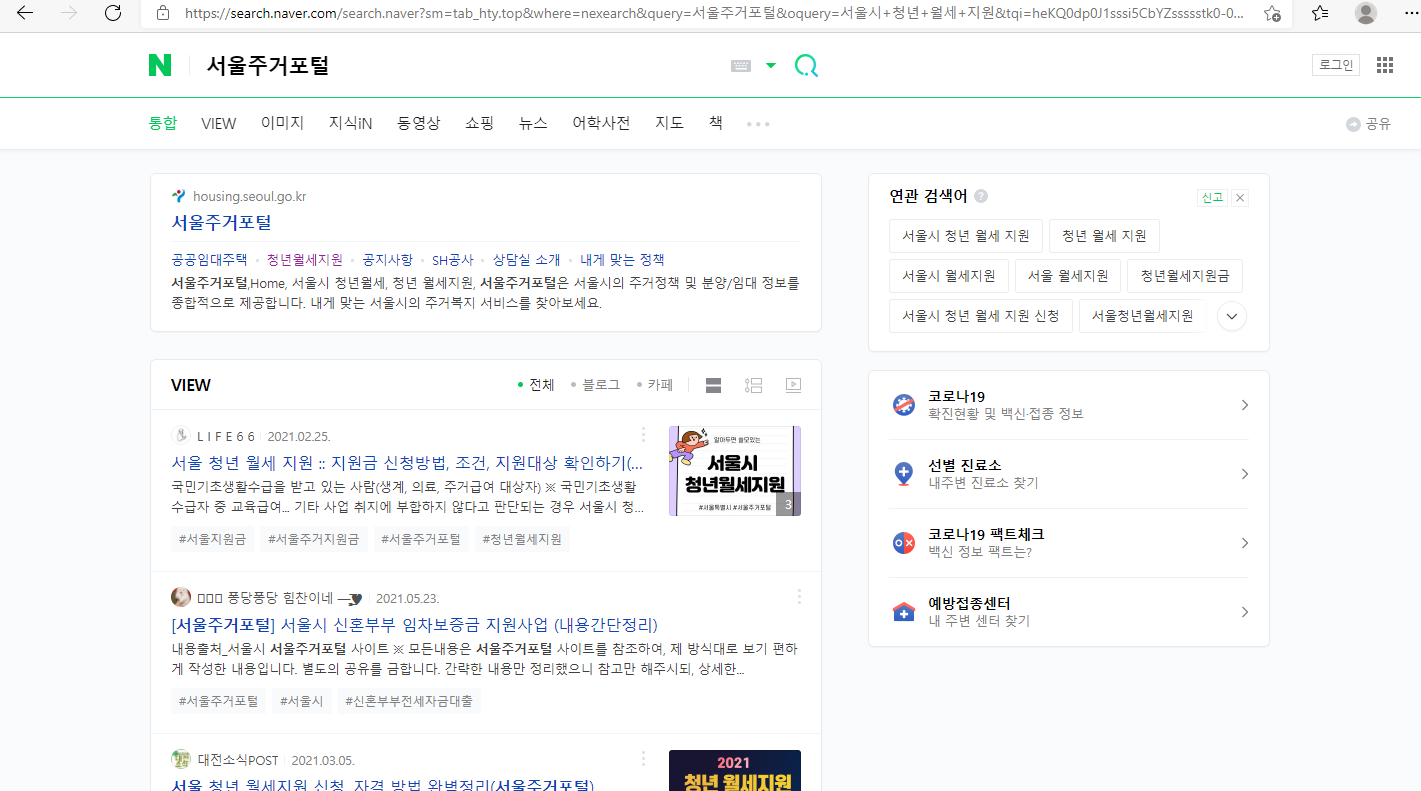Add page to favorites star icon
This screenshot has height=791, width=1421.
click(1272, 13)
